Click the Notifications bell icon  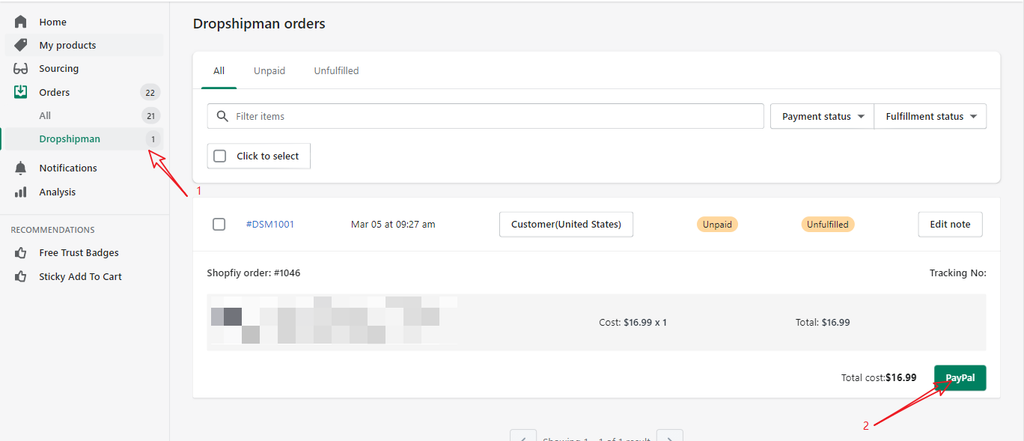(x=20, y=168)
